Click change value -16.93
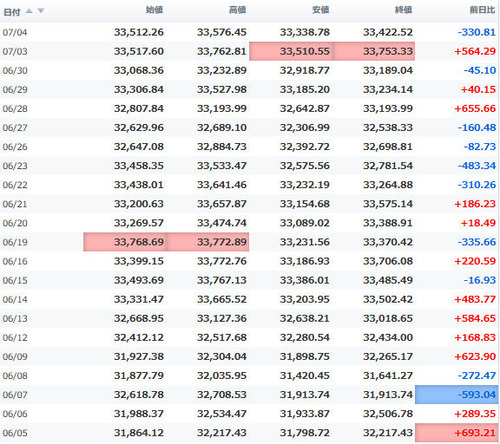The height and width of the screenshot is (444, 500). tap(479, 280)
